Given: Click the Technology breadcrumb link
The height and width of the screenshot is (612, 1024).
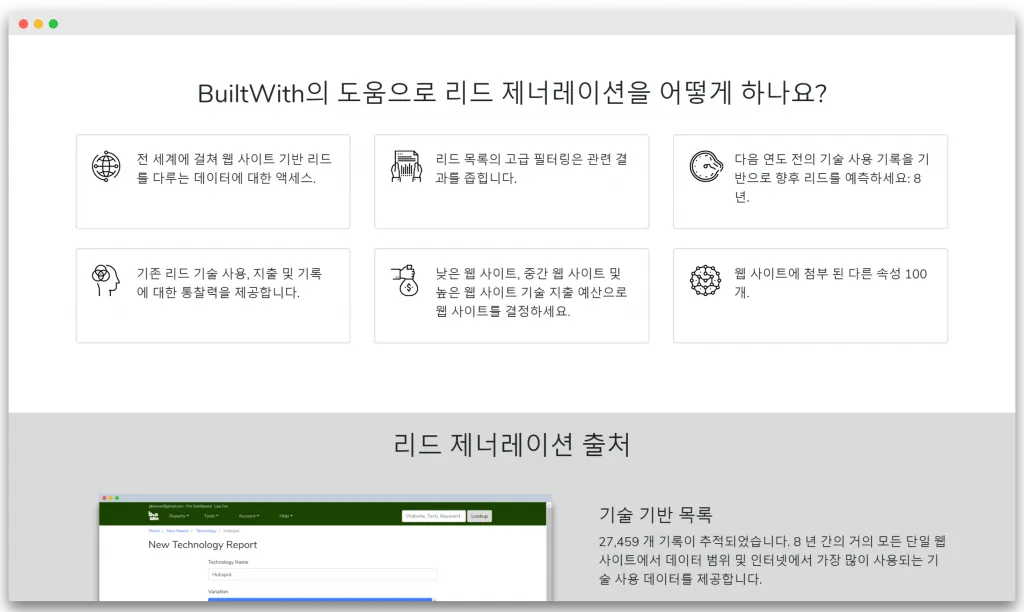Looking at the screenshot, I should click(206, 532).
